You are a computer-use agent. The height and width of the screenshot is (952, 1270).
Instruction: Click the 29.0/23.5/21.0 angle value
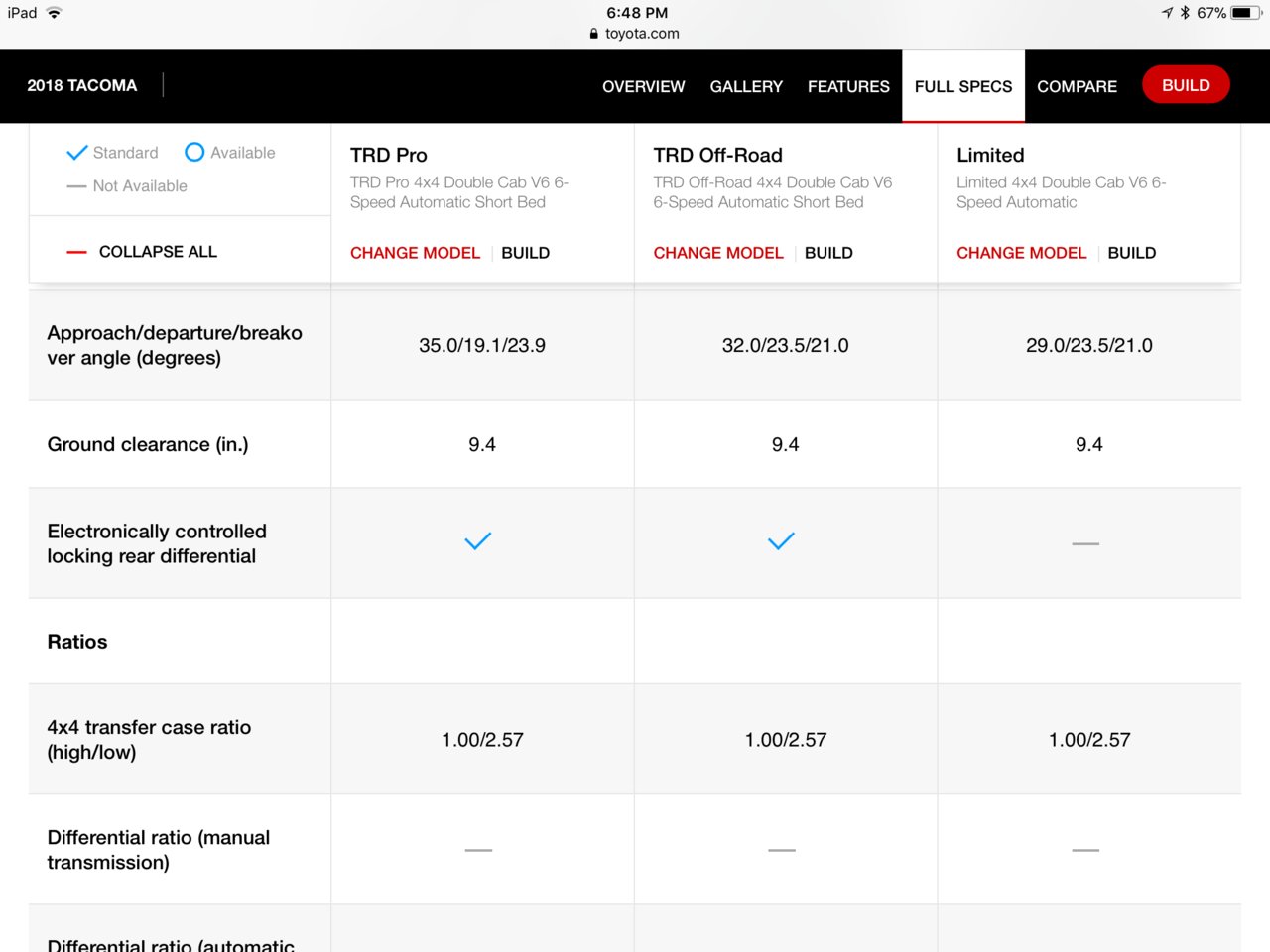1089,346
